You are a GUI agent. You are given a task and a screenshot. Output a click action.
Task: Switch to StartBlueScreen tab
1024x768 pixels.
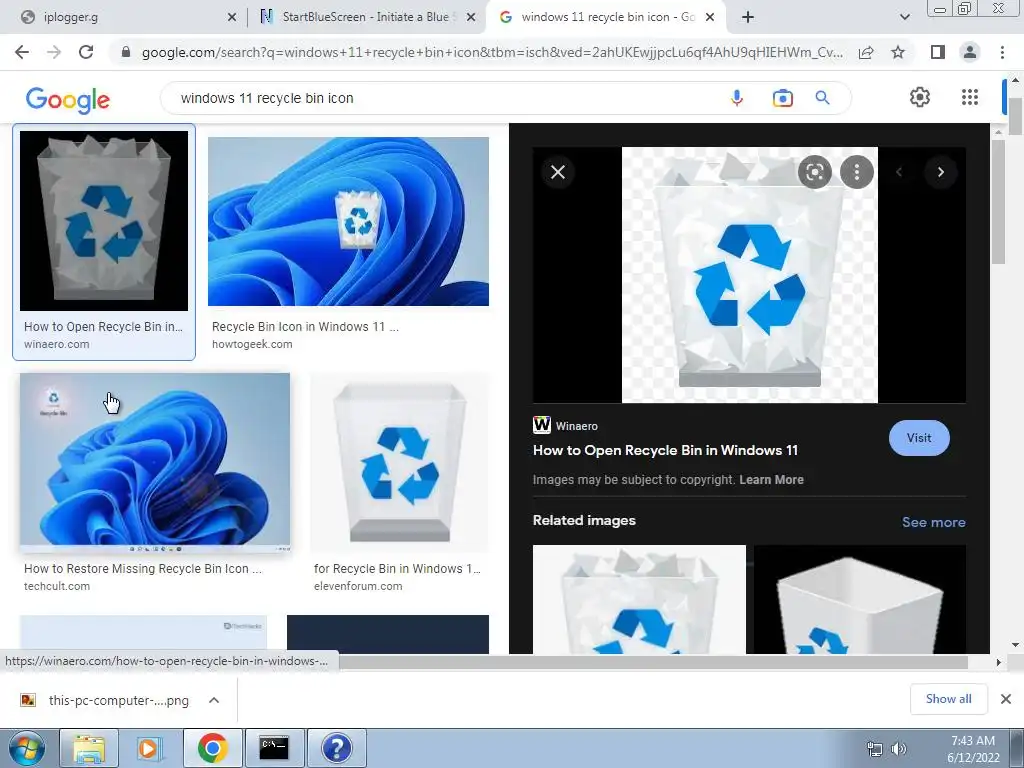[366, 17]
